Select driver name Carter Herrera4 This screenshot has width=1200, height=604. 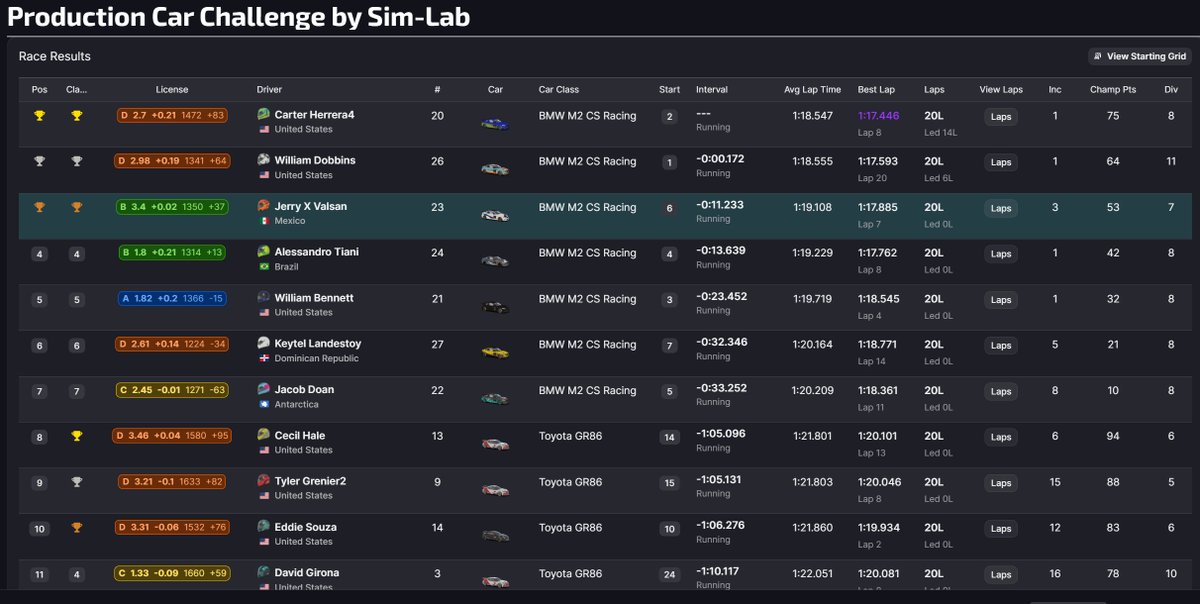pyautogui.click(x=315, y=115)
